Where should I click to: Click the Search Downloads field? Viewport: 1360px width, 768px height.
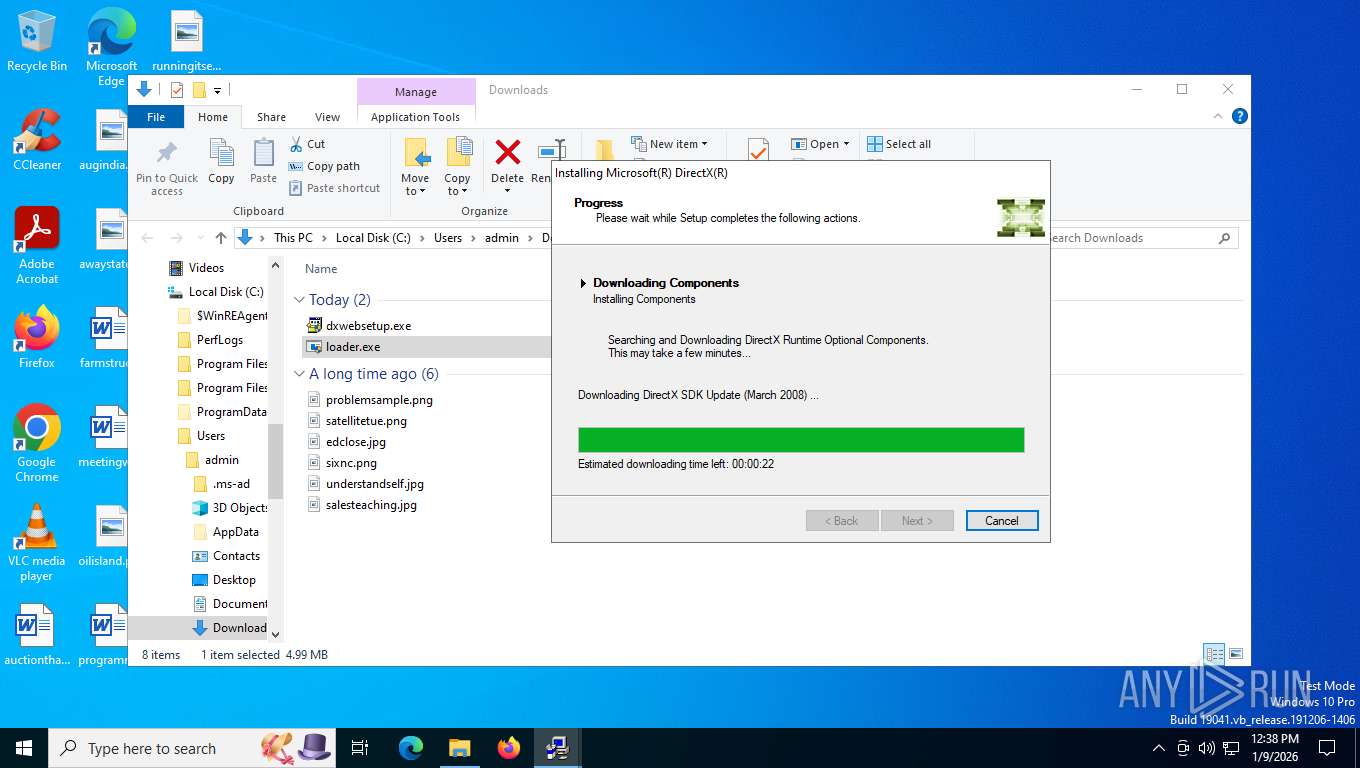1138,238
